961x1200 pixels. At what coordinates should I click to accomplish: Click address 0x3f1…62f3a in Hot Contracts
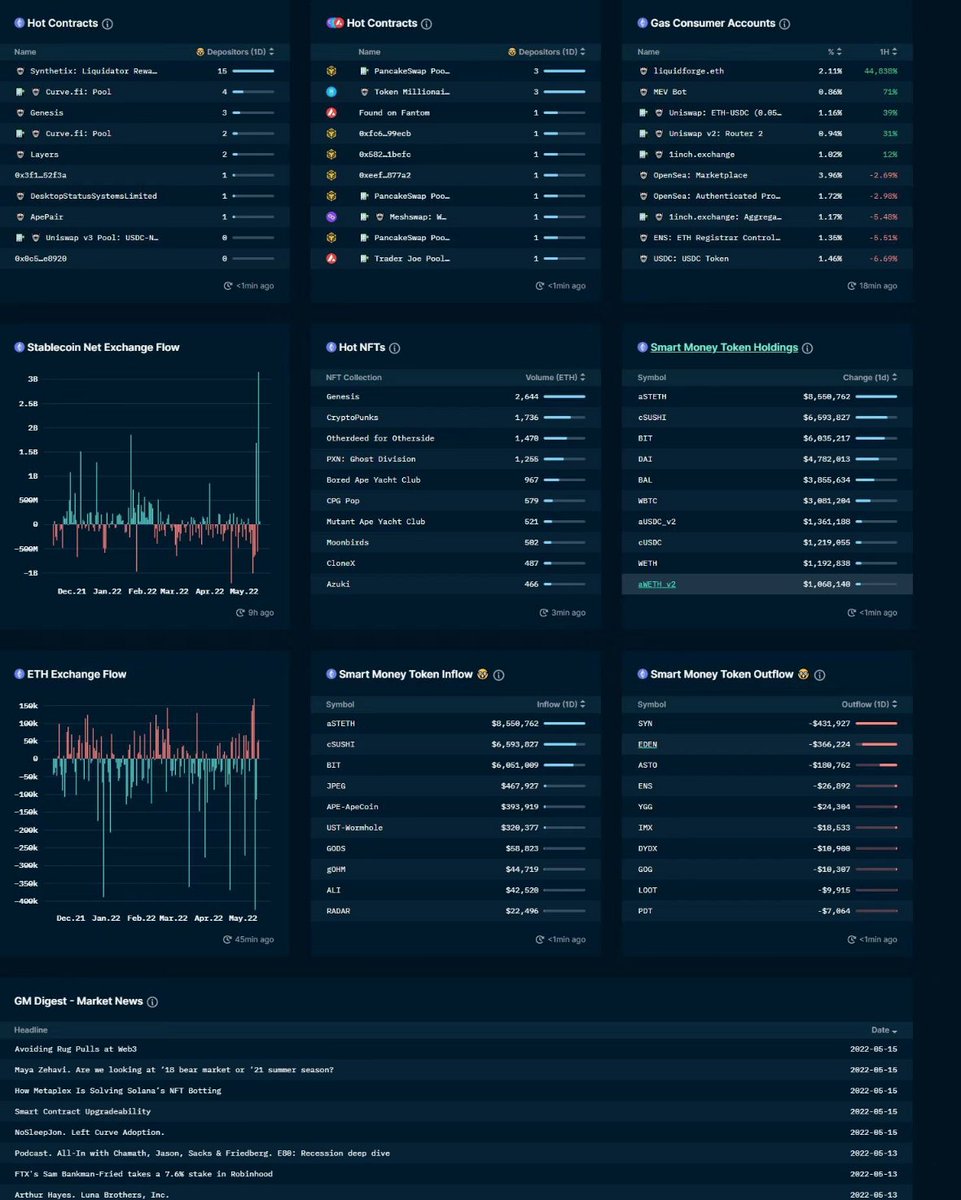(x=40, y=175)
